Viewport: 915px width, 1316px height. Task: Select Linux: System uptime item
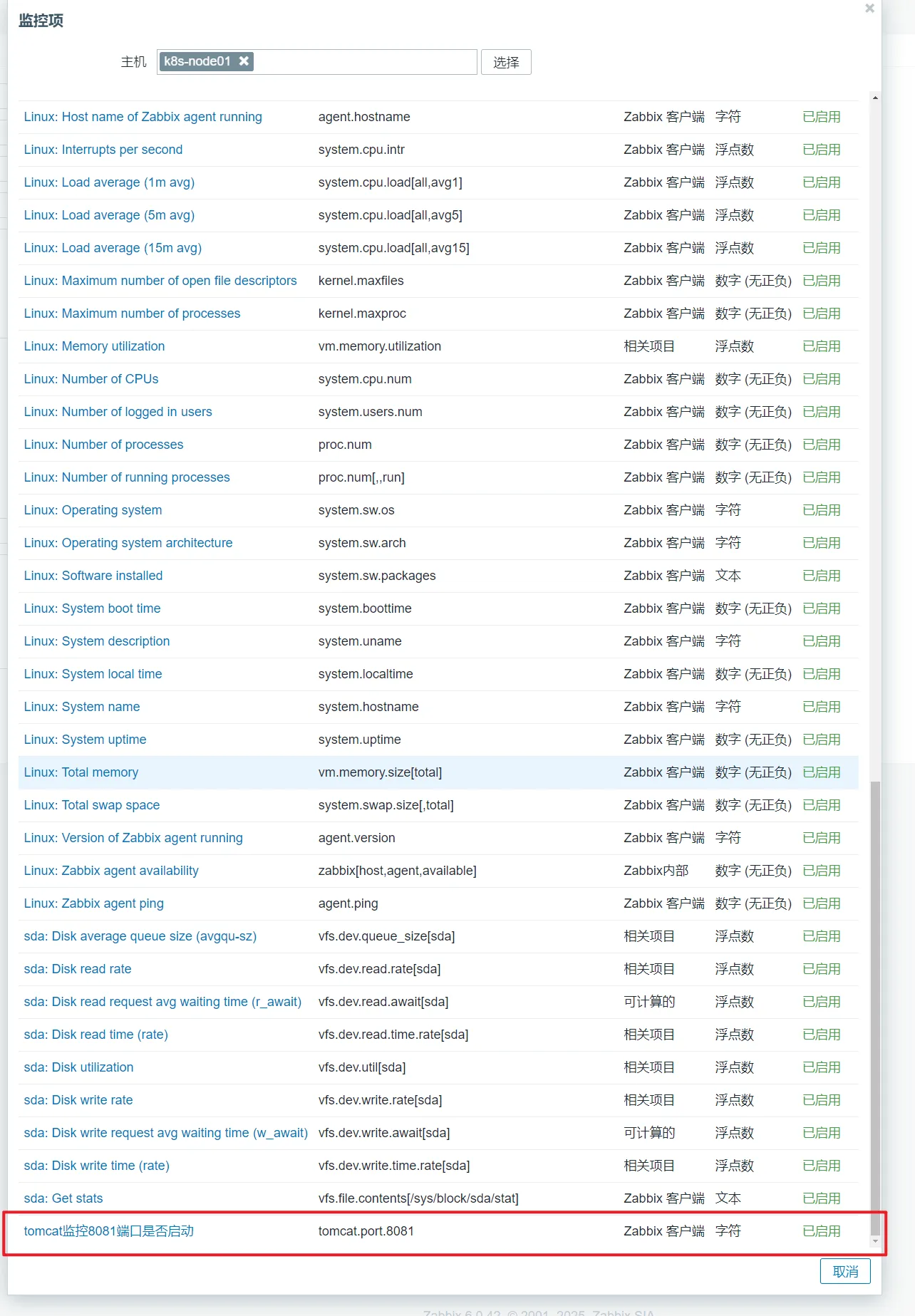(85, 740)
